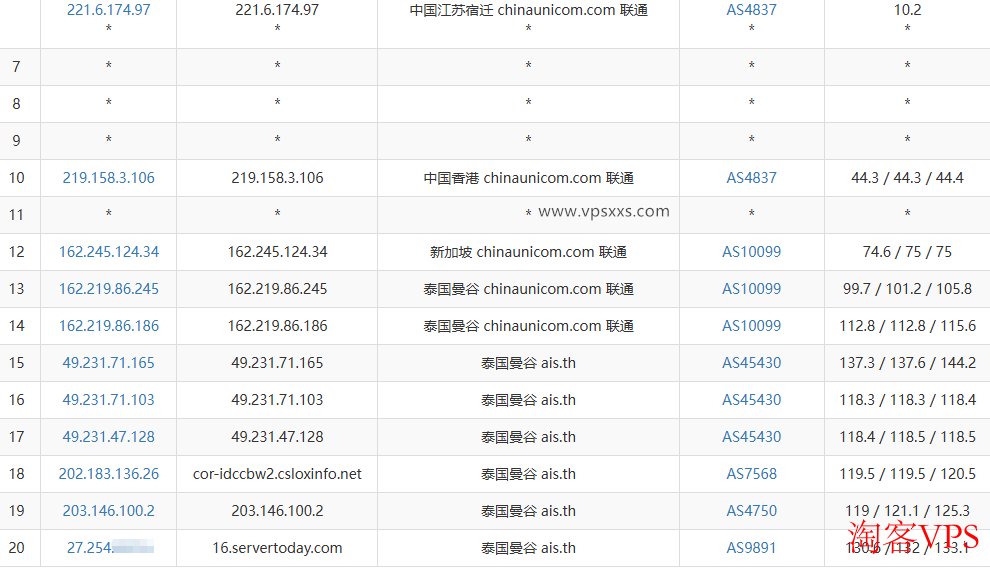This screenshot has height=569, width=990.
Task: Select the cor-idccbw2.csloxinfo.net hostname cell
Action: (277, 474)
